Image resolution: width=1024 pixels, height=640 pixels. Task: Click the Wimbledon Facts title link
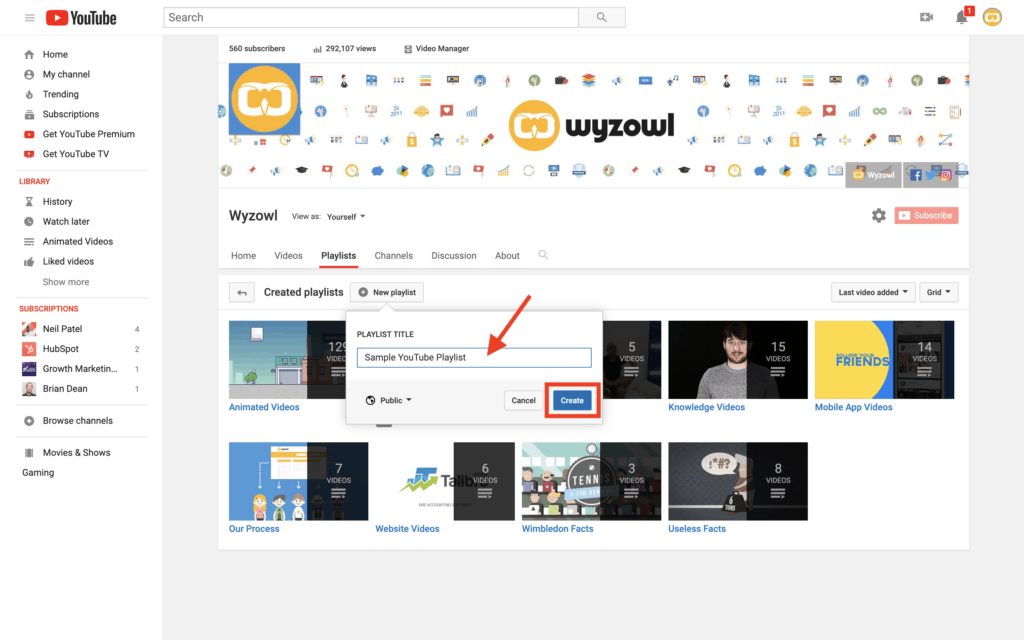[x=558, y=529]
